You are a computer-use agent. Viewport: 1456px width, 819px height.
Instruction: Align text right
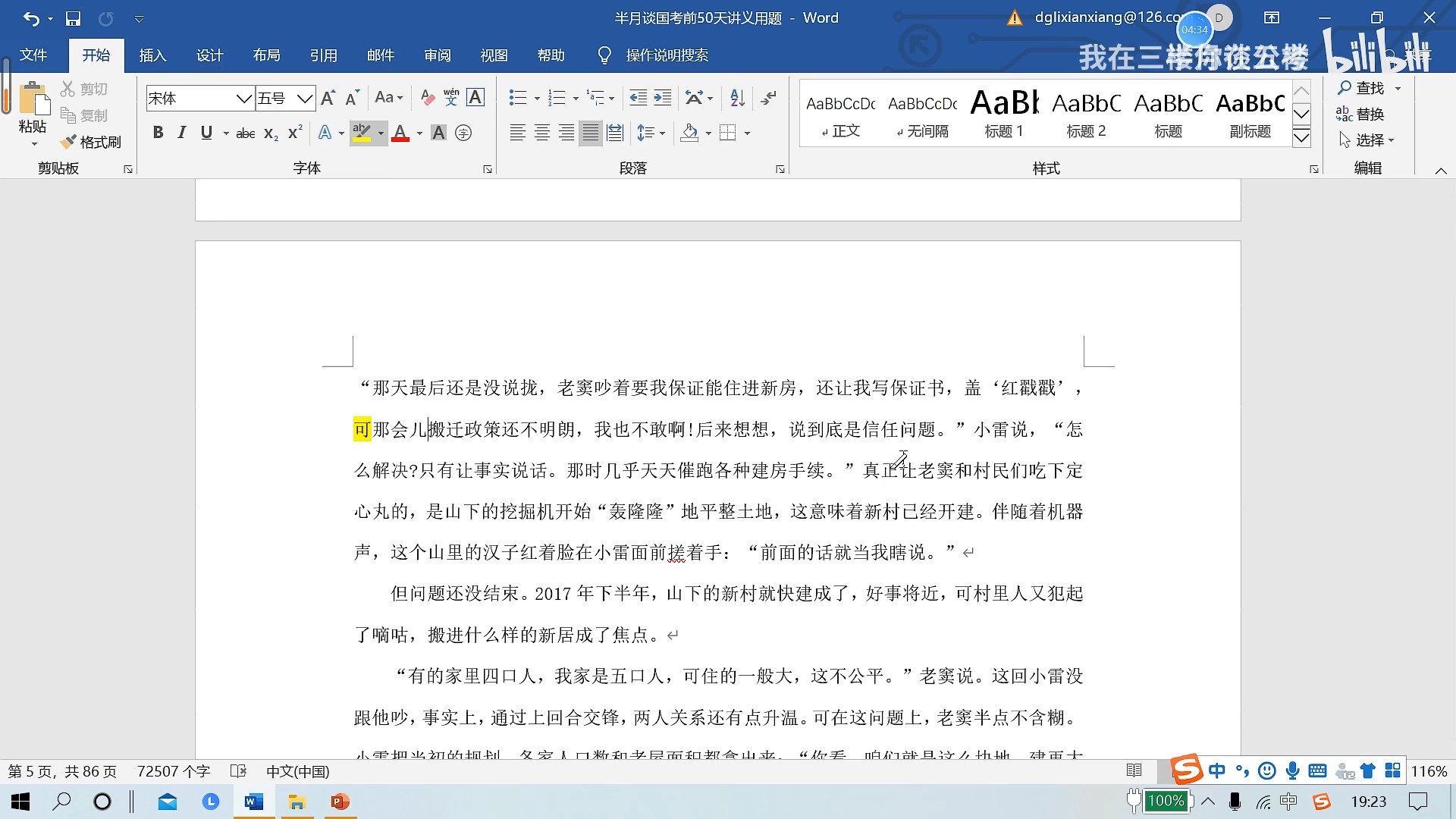pyautogui.click(x=566, y=133)
